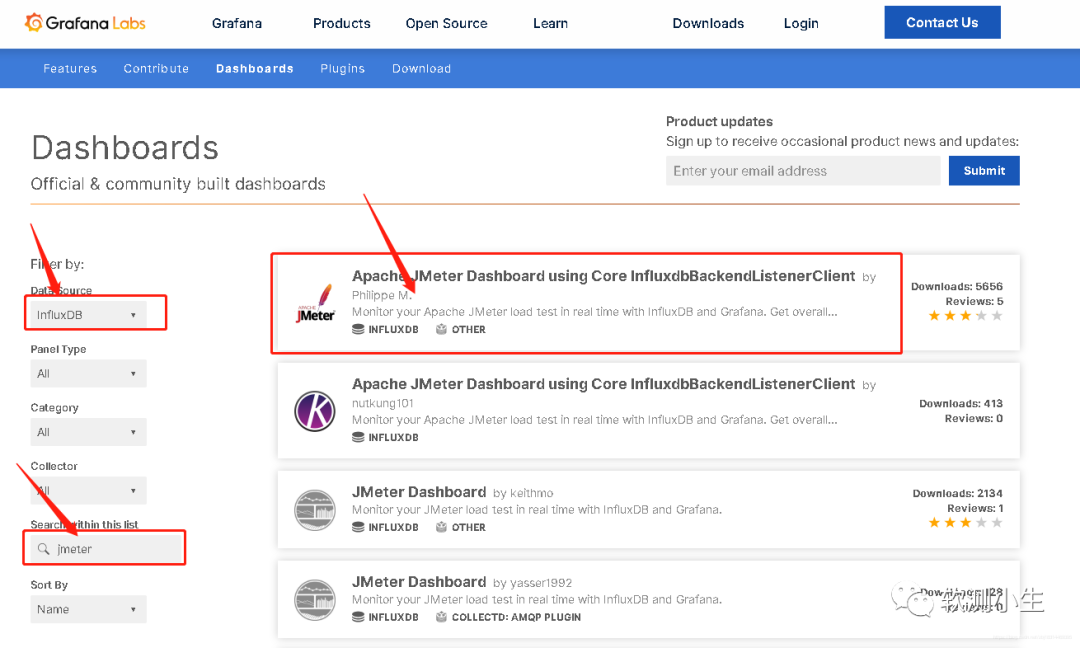Open the Grafana top menu
The height and width of the screenshot is (648, 1080).
tap(237, 23)
